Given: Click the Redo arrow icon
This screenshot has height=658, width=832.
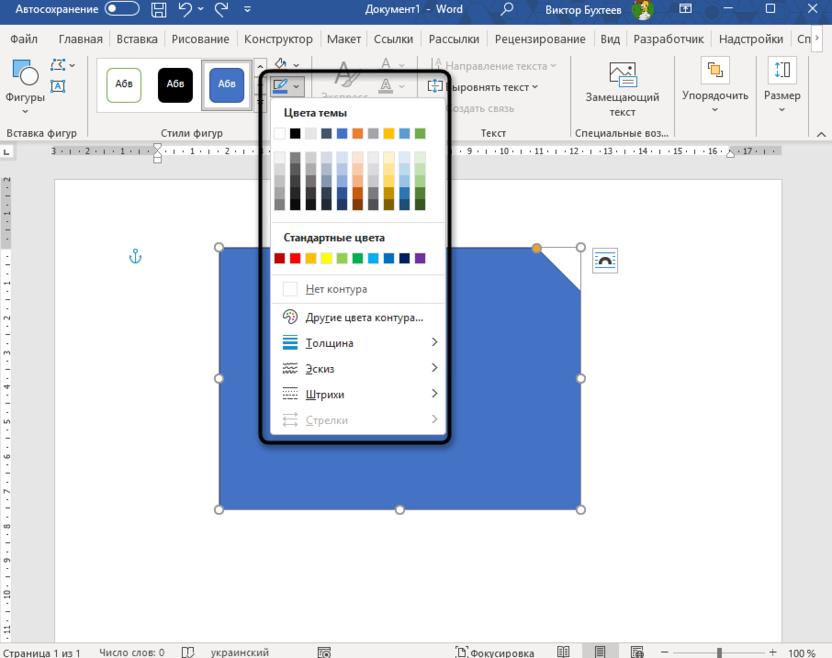Looking at the screenshot, I should pyautogui.click(x=221, y=10).
